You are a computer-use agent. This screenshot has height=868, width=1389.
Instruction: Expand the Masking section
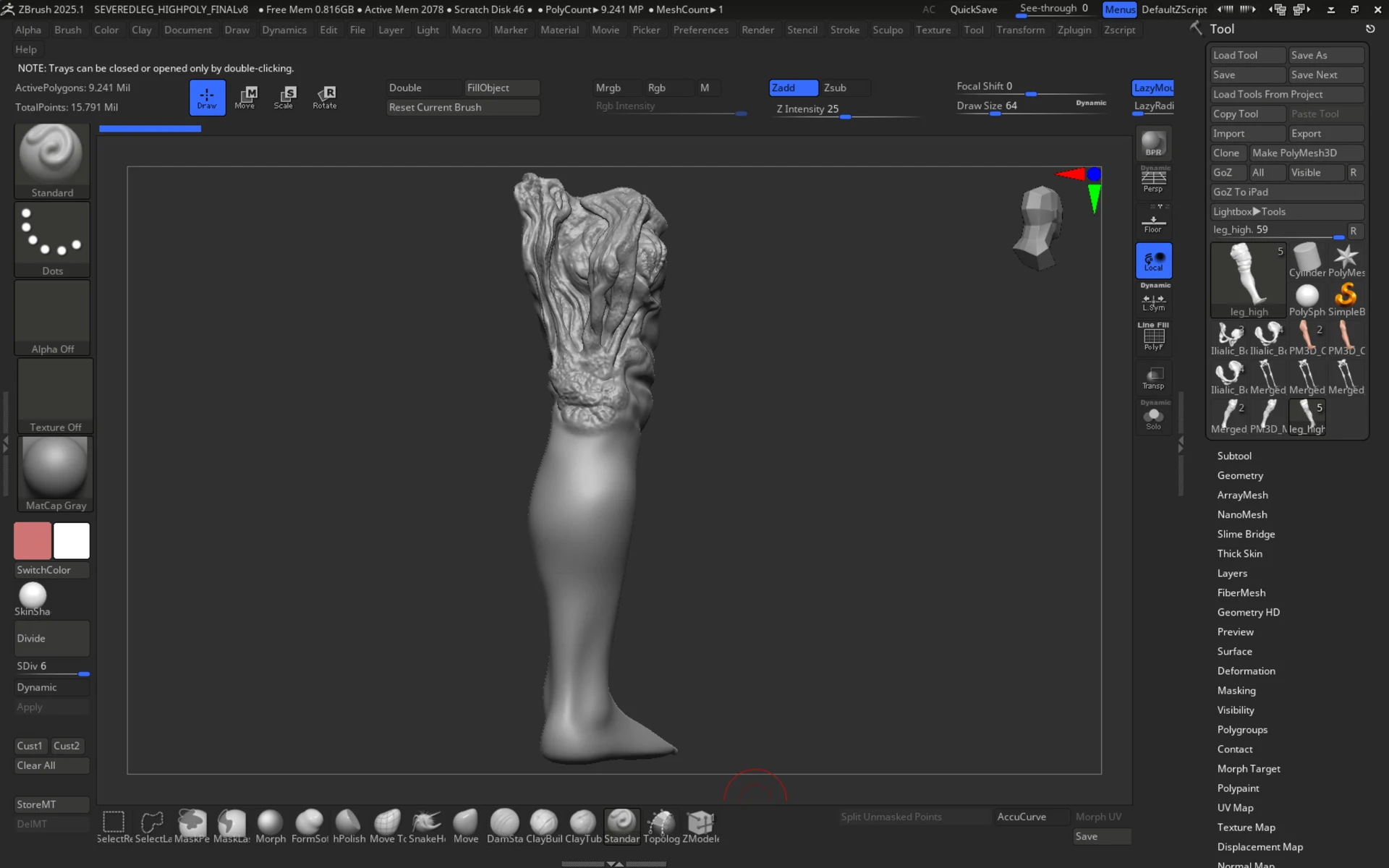[x=1236, y=690]
